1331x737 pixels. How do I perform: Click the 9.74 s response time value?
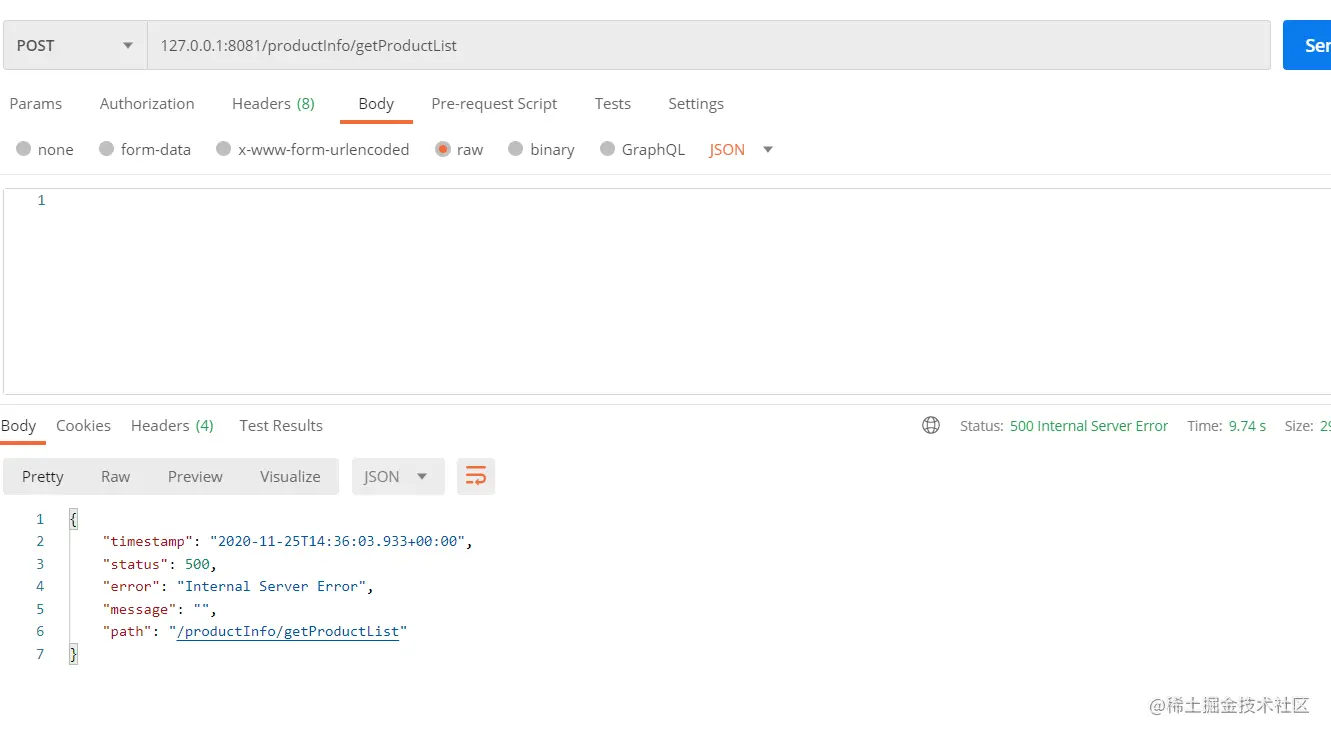1247,425
